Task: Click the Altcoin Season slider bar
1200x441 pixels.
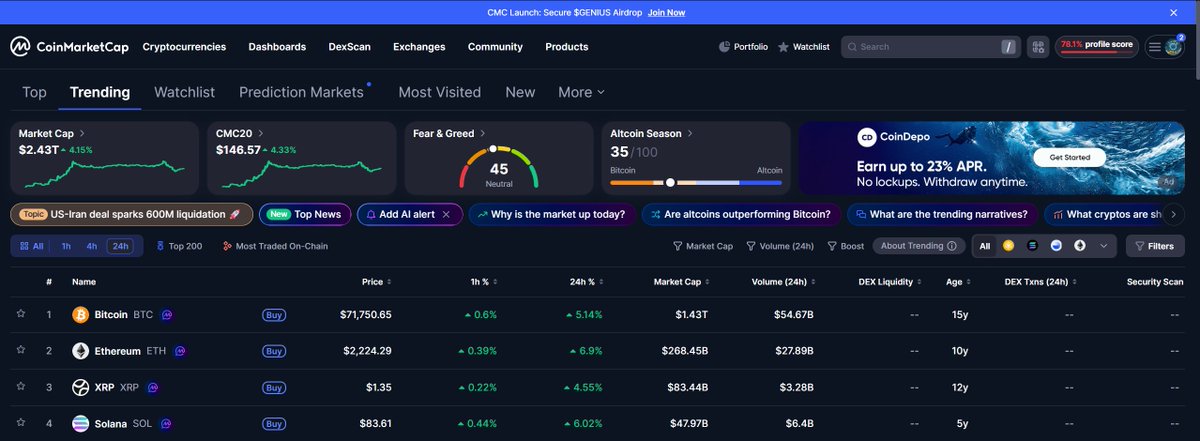Action: (696, 183)
